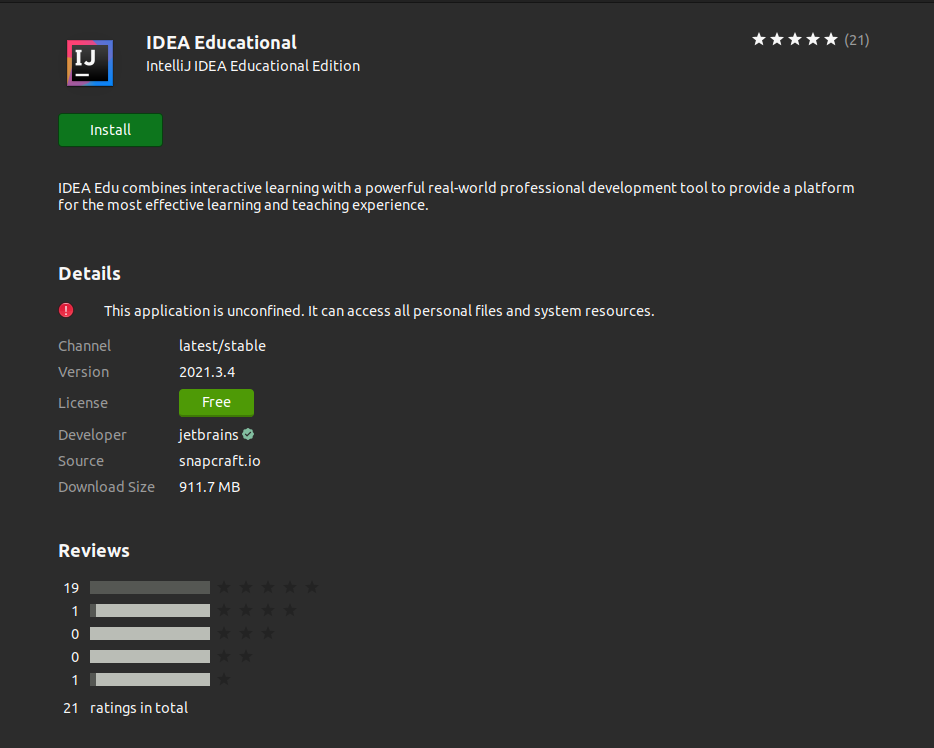Image resolution: width=934 pixels, height=748 pixels.
Task: Click the red unconfined warning icon
Action: (x=66, y=310)
